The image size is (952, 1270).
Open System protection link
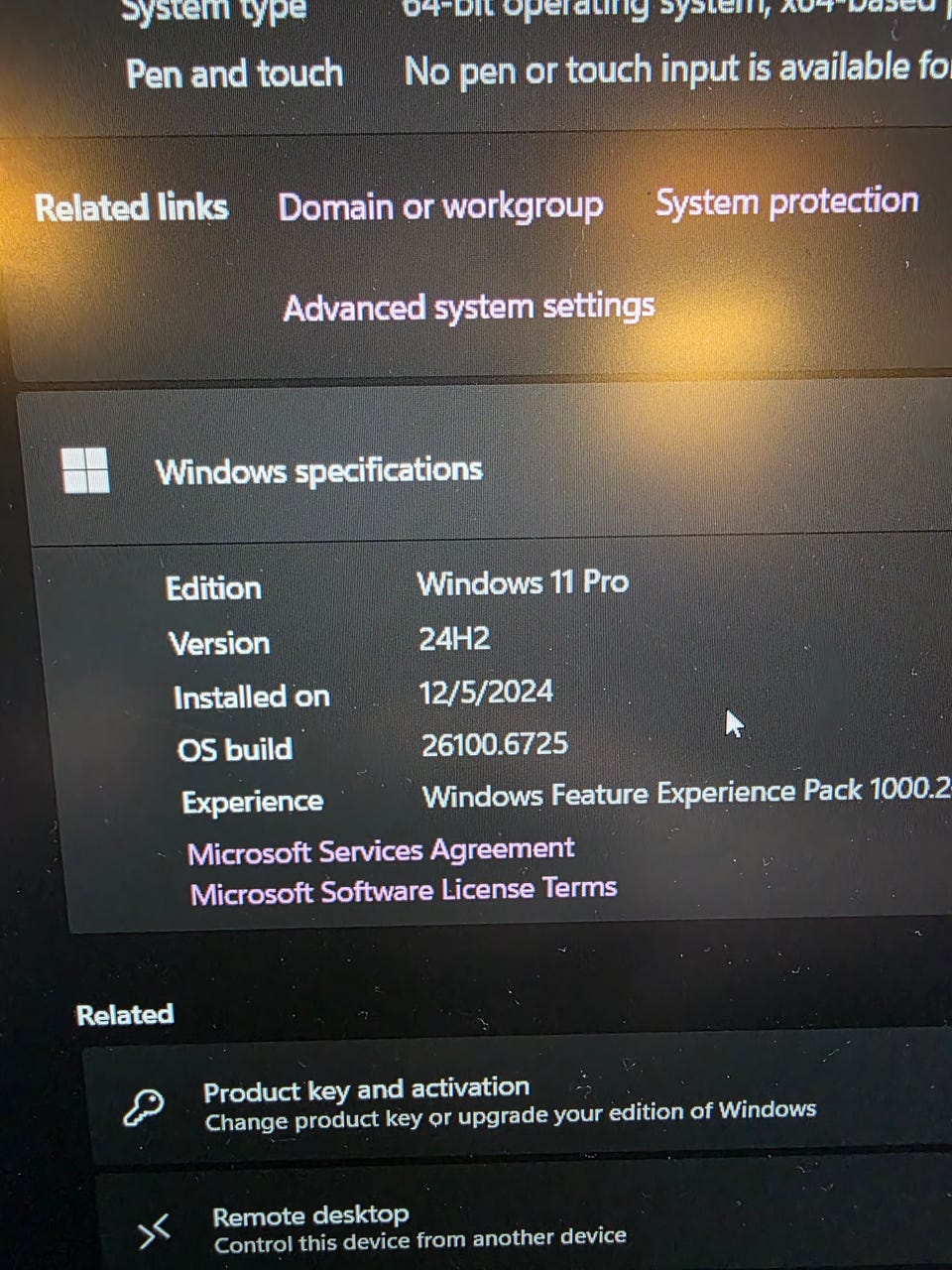pos(786,201)
